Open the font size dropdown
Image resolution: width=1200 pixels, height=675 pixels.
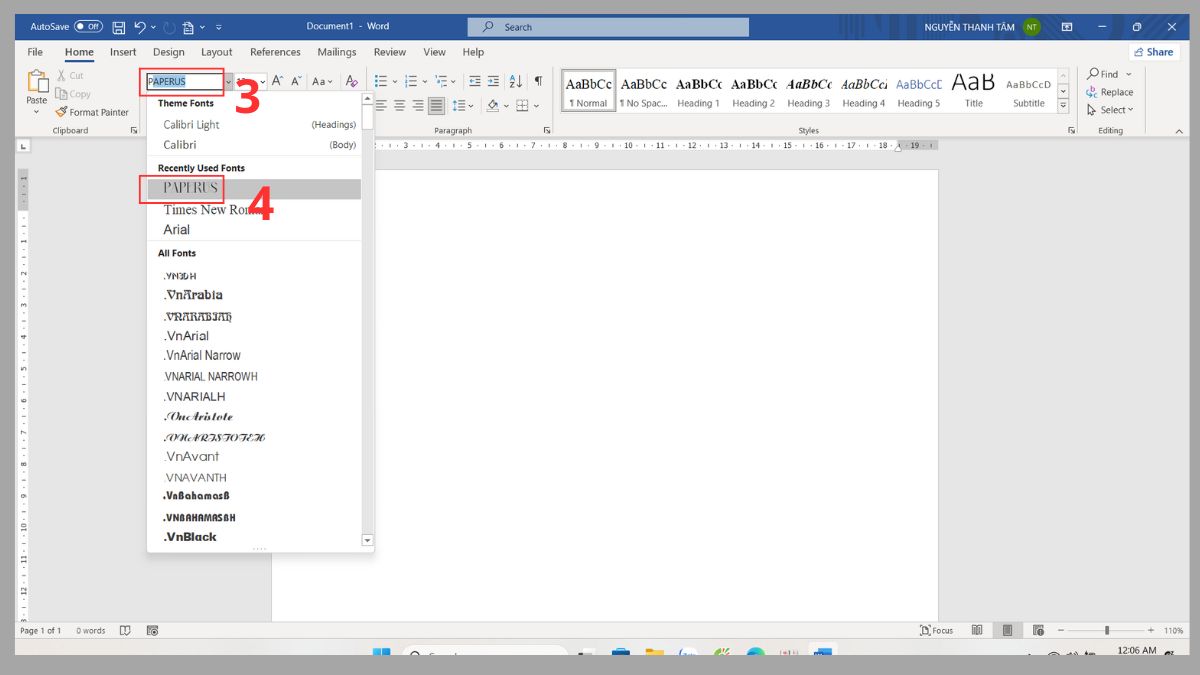pos(263,81)
